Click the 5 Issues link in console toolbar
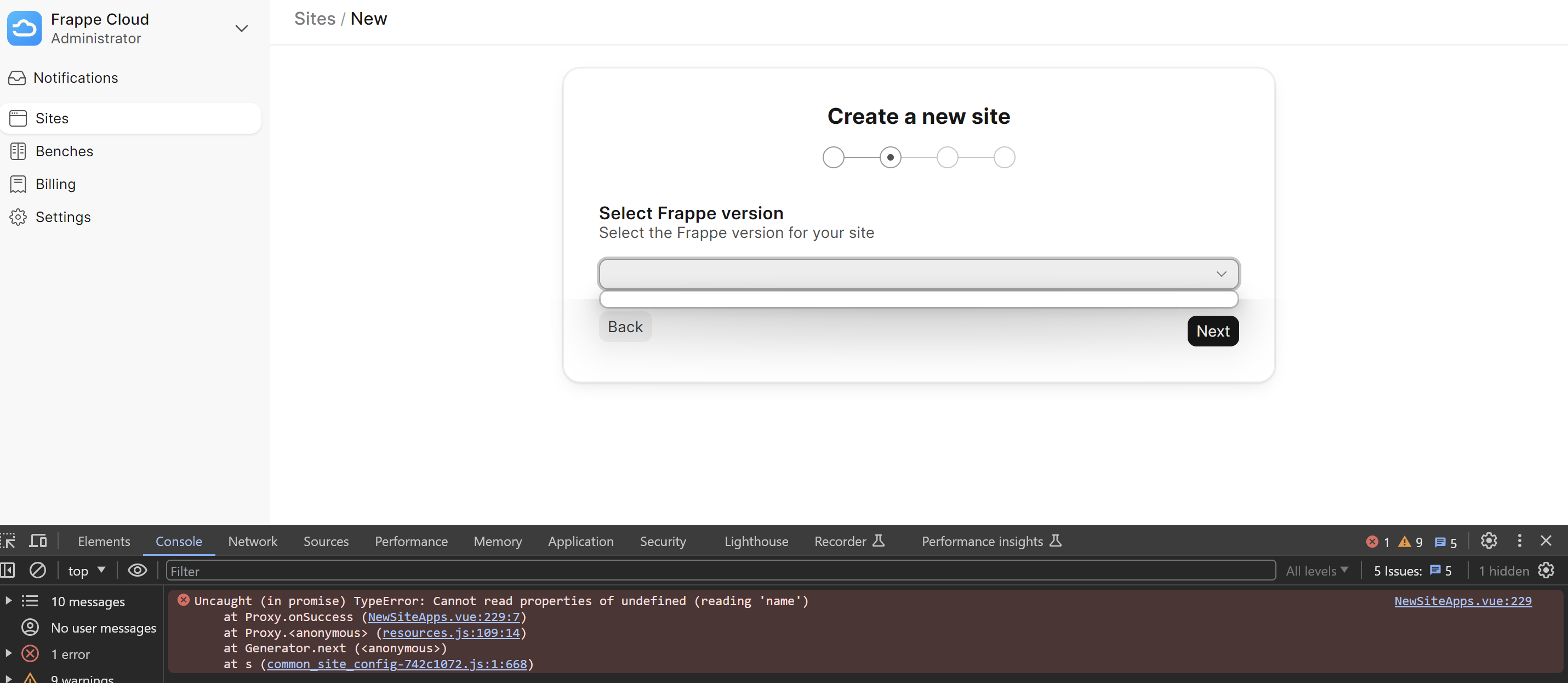 (x=1412, y=571)
